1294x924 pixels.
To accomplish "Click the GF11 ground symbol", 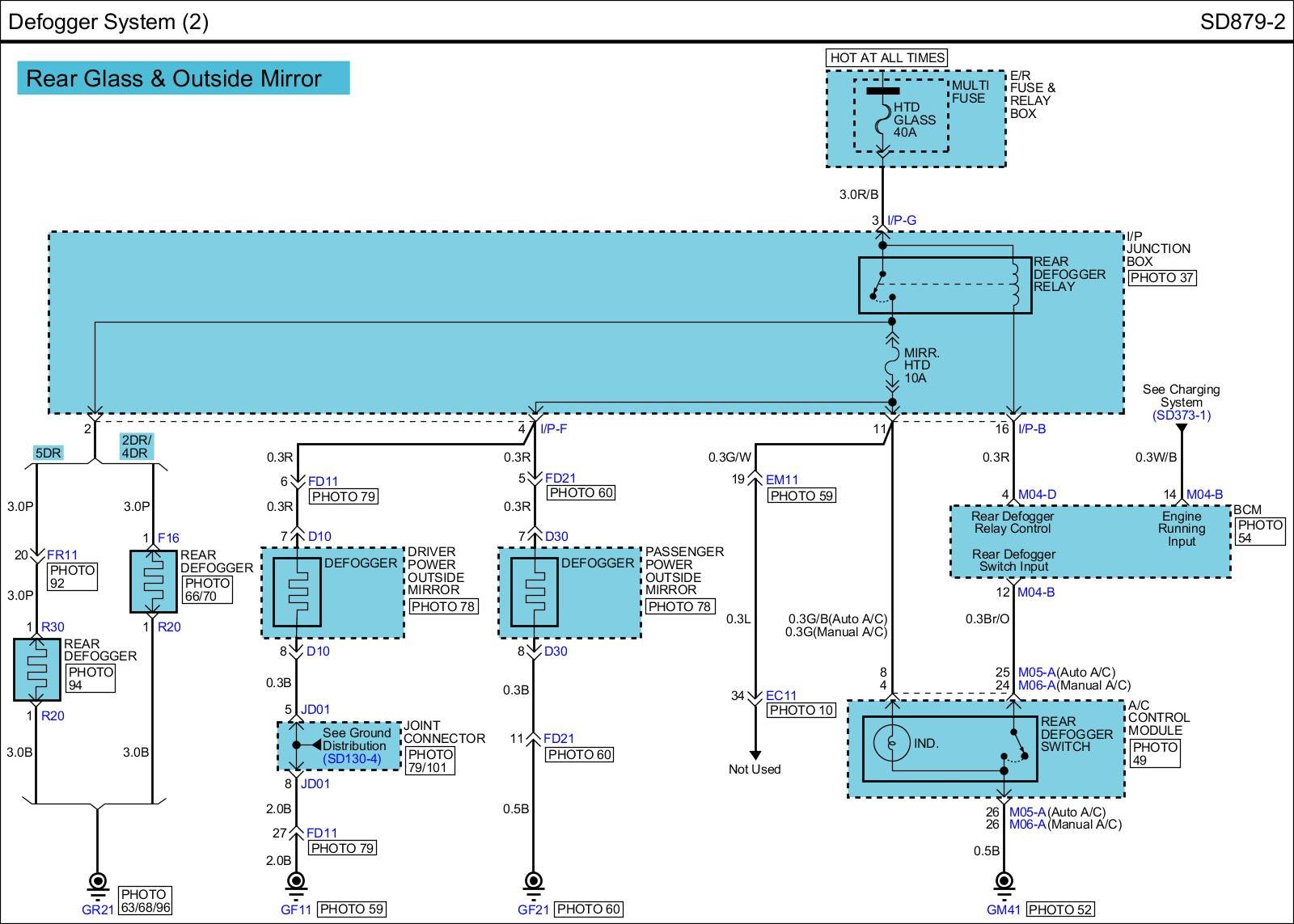I will [x=296, y=884].
